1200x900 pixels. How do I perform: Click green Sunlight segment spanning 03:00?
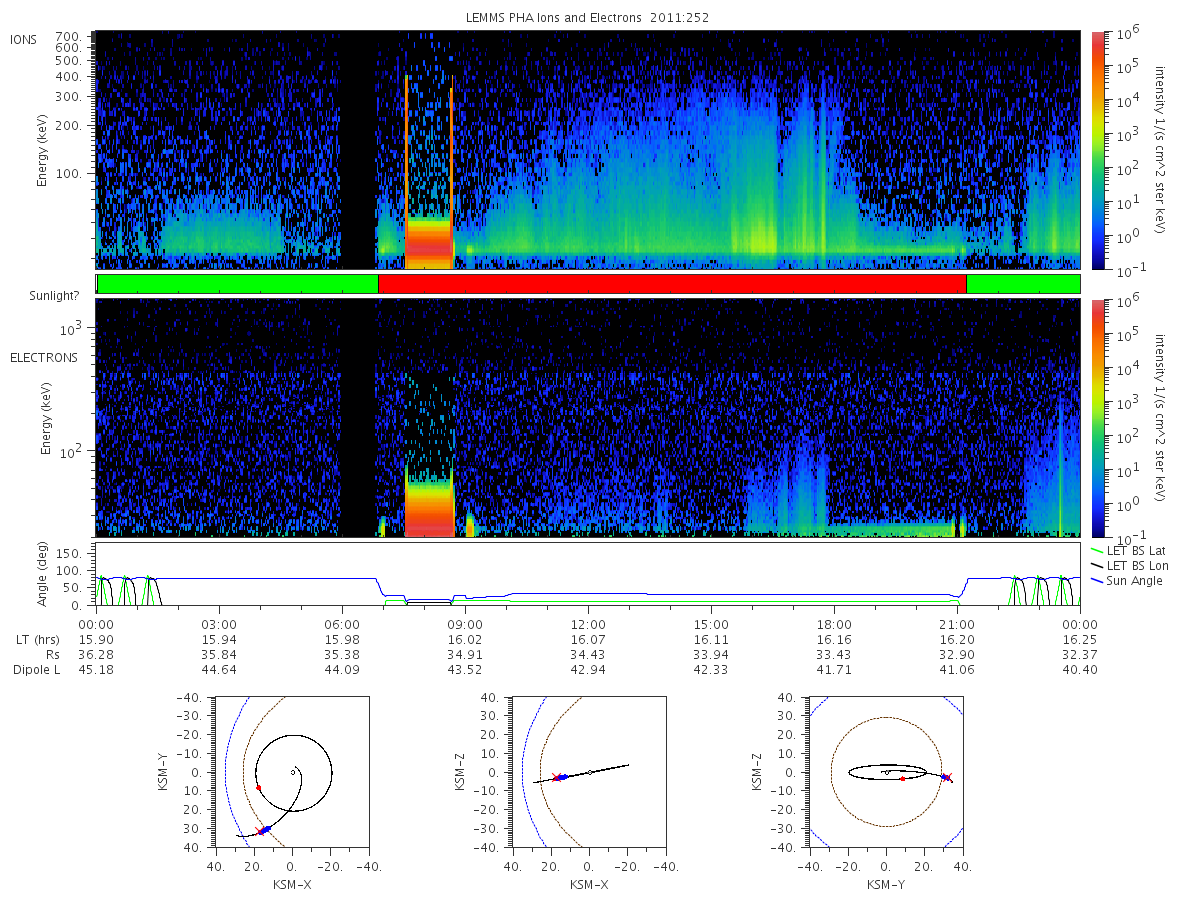coord(237,284)
